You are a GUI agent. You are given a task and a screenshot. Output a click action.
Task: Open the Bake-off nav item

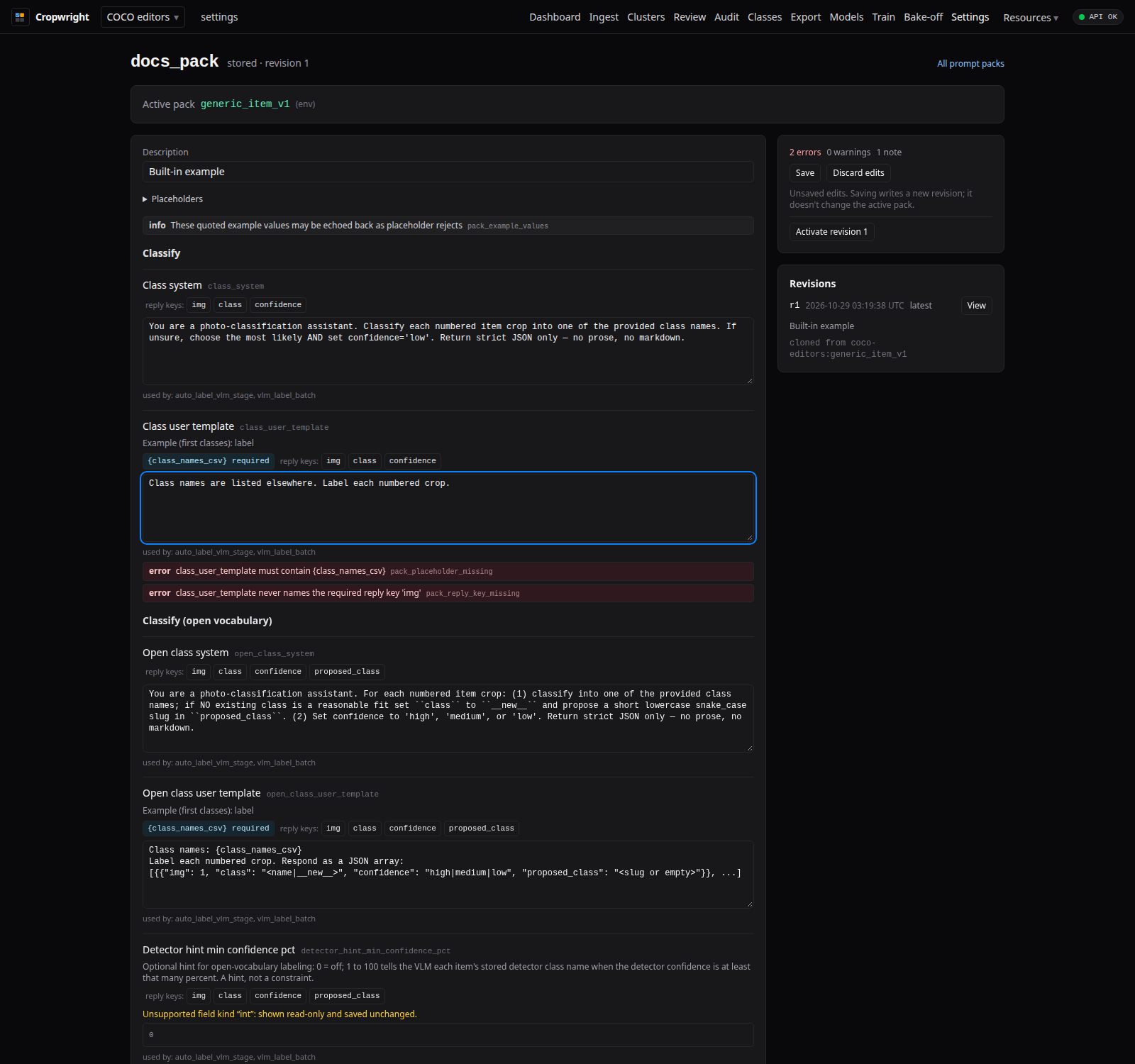pyautogui.click(x=923, y=17)
